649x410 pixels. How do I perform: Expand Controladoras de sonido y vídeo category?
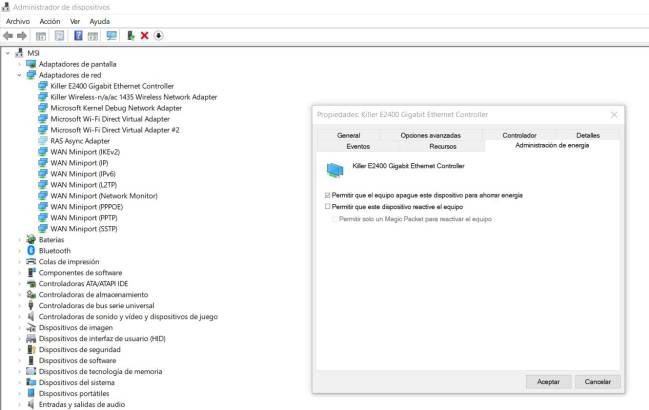coord(19,316)
